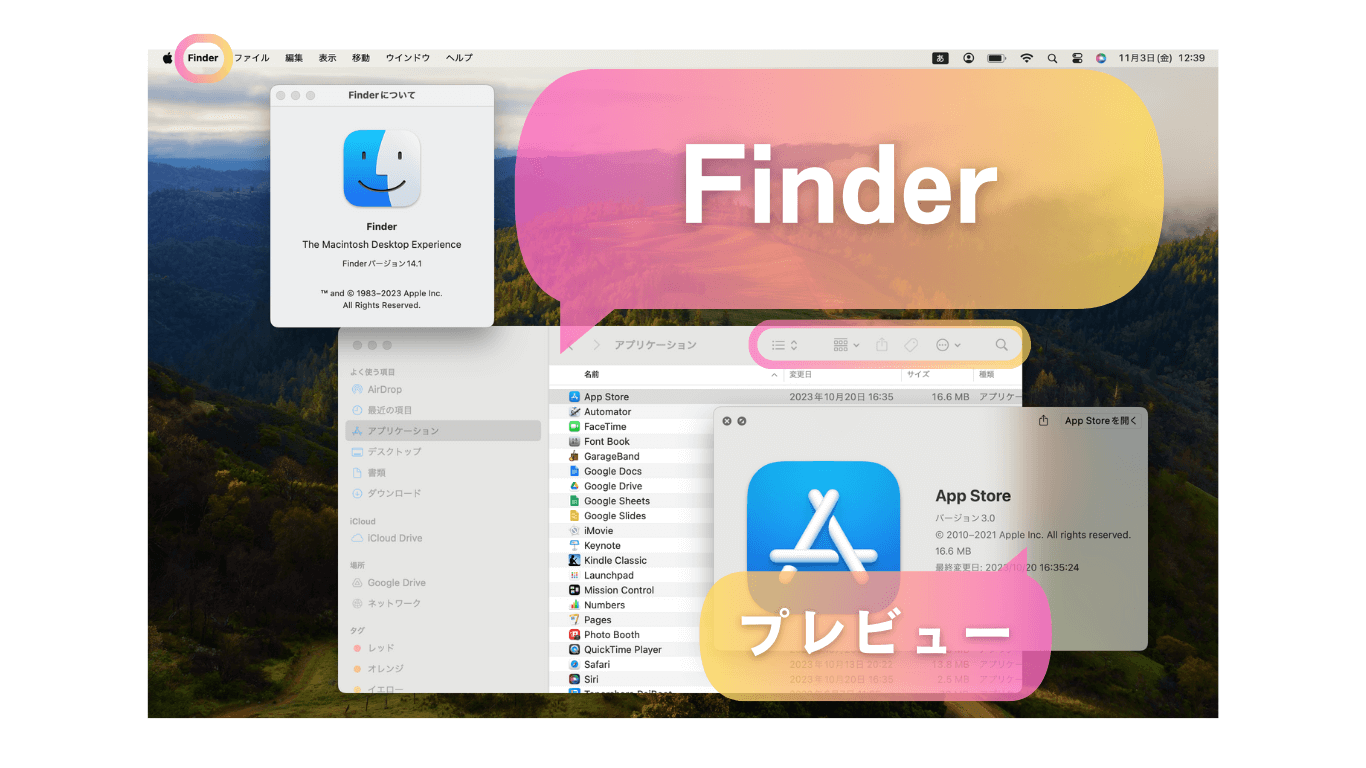This screenshot has width=1366, height=768.
Task: Select Google Sheets in the application list
Action: [x=617, y=501]
